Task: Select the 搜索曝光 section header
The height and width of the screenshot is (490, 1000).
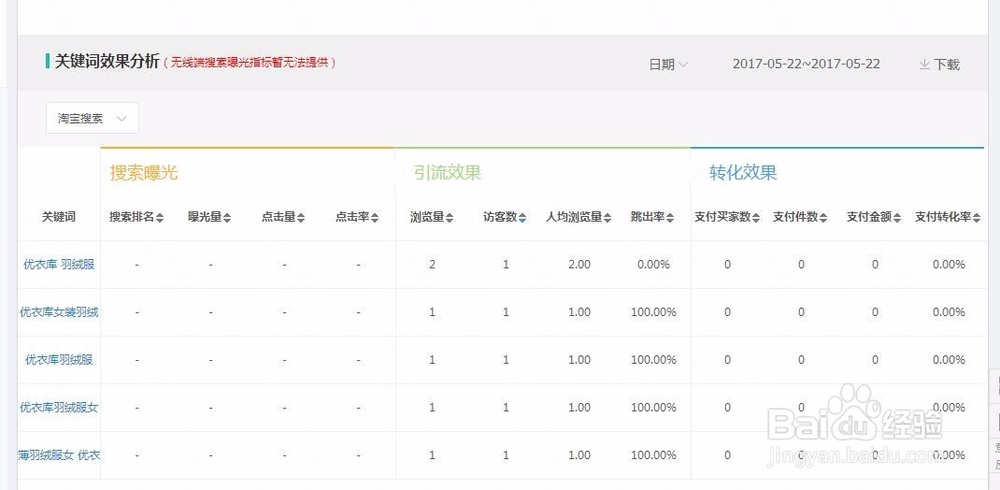Action: pos(143,173)
